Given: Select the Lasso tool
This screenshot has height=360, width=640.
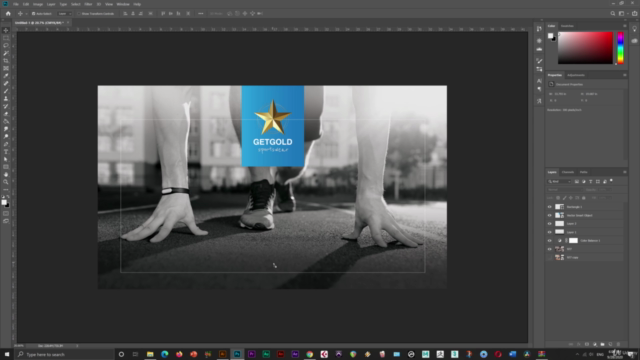Looking at the screenshot, I should pyautogui.click(x=6, y=45).
